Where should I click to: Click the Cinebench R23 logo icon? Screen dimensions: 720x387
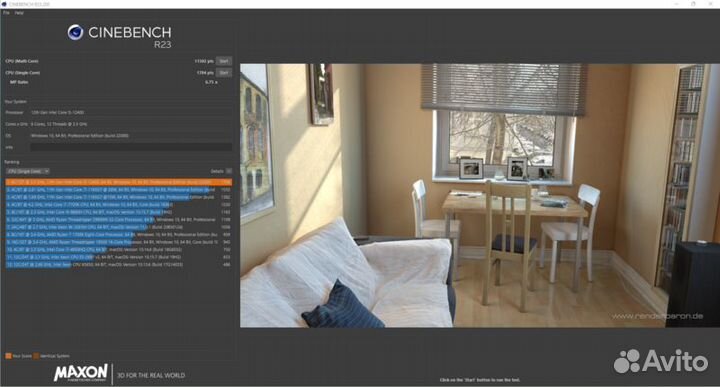(x=75, y=32)
